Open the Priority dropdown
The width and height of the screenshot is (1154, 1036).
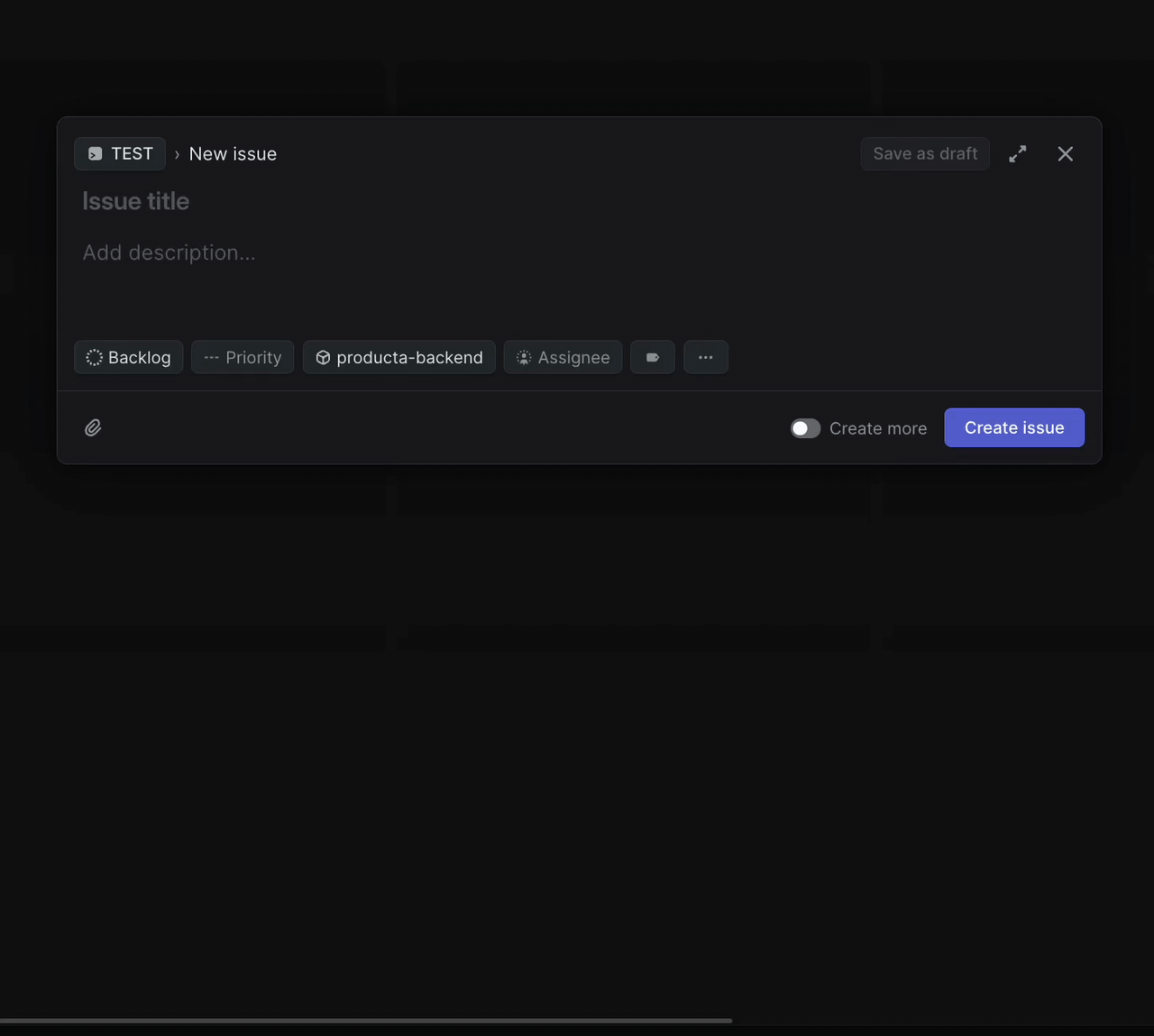pyautogui.click(x=243, y=357)
